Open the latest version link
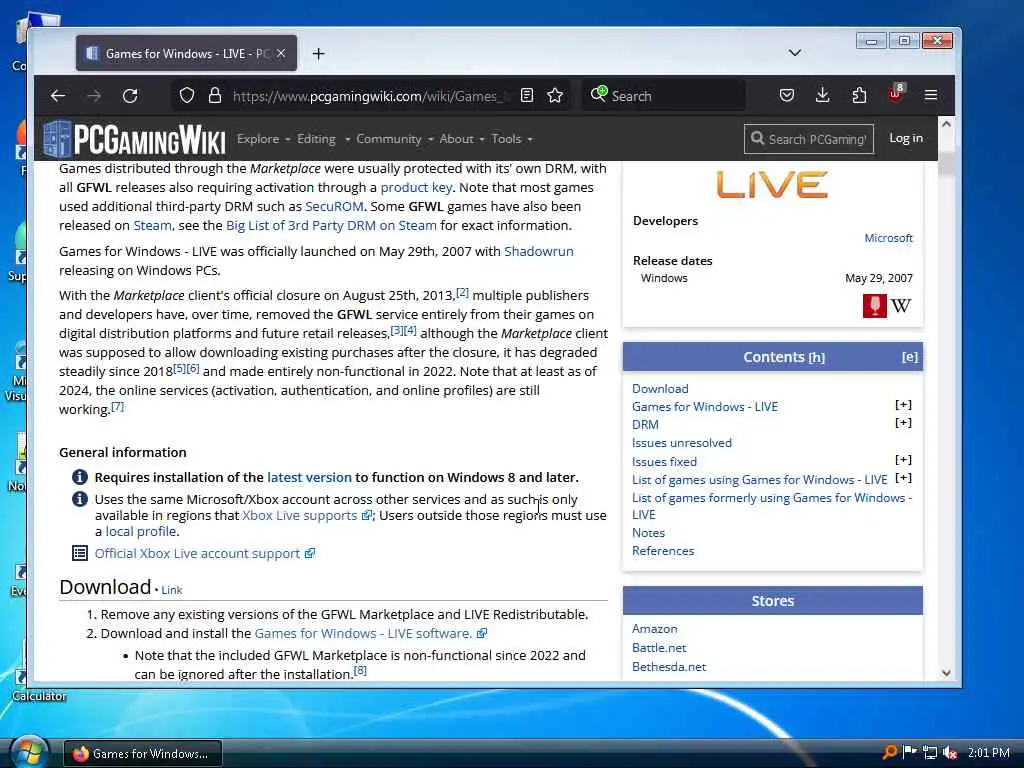This screenshot has height=768, width=1024. pyautogui.click(x=309, y=477)
